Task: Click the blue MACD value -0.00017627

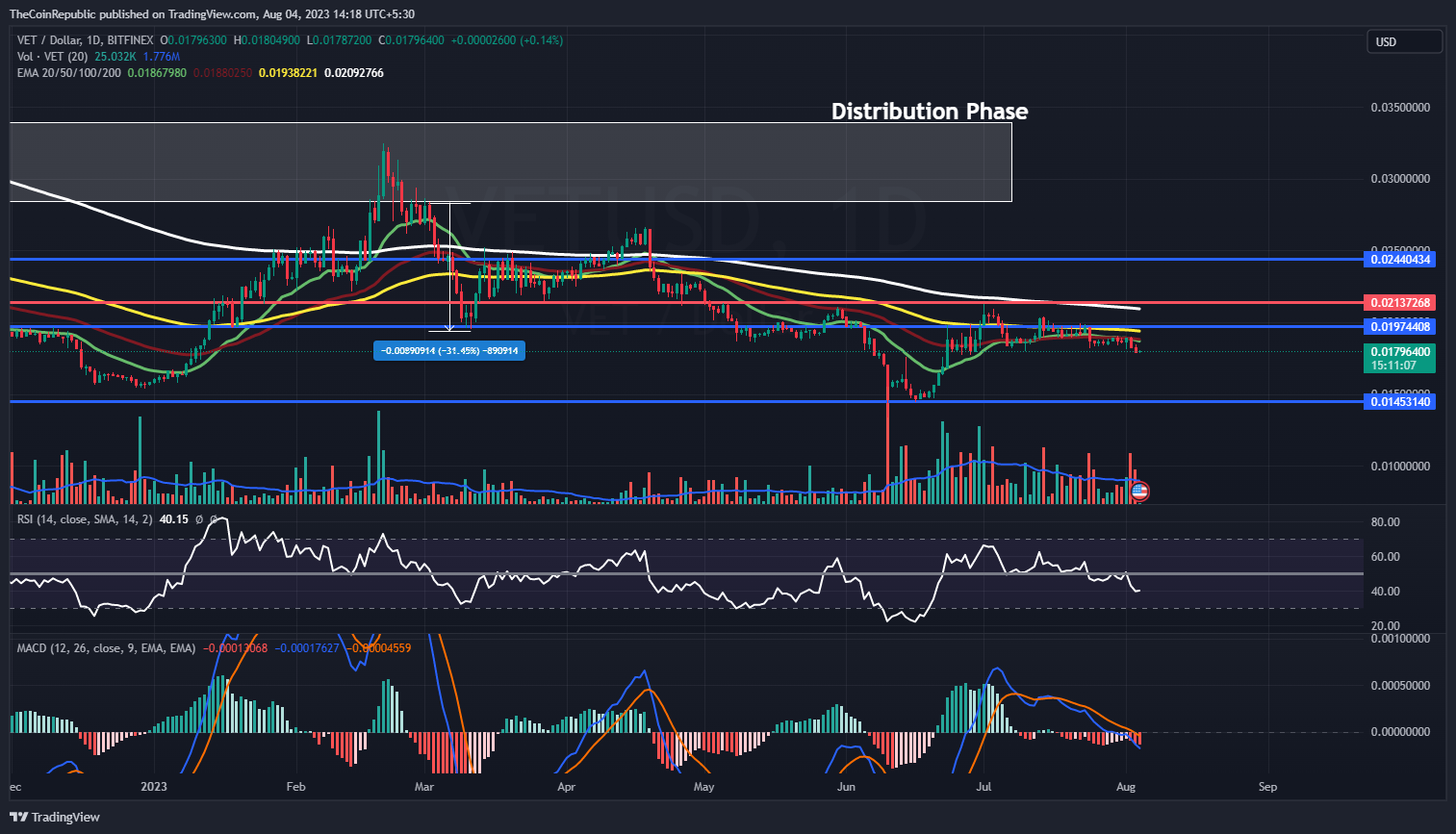Action: (307, 648)
